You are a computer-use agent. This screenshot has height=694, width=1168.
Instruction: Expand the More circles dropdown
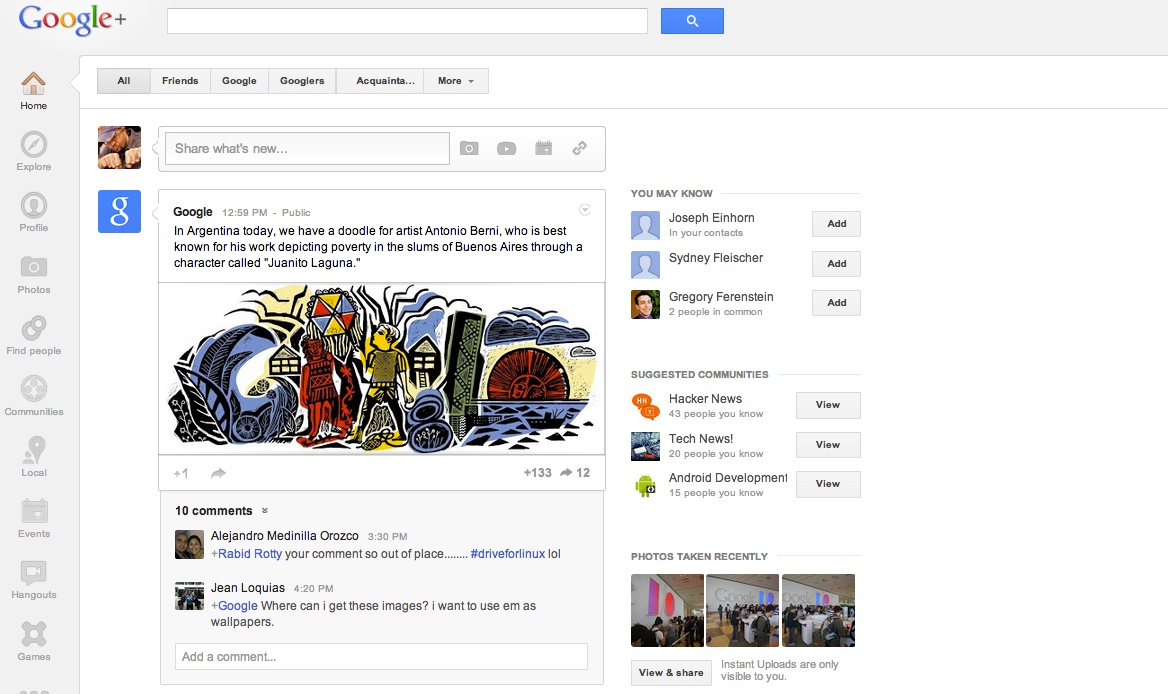pos(456,80)
